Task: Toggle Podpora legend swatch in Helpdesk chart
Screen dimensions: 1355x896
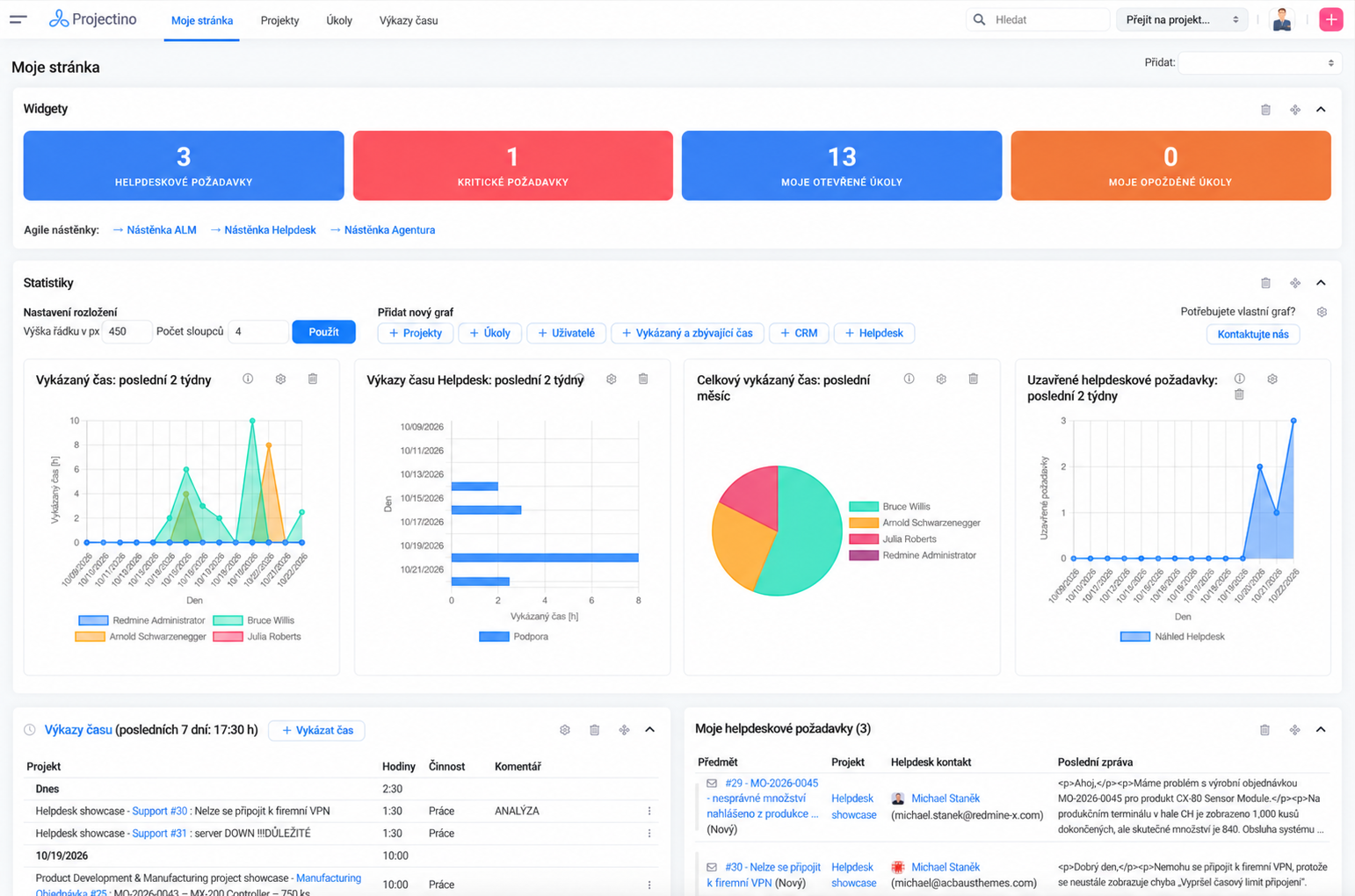Action: pos(494,637)
